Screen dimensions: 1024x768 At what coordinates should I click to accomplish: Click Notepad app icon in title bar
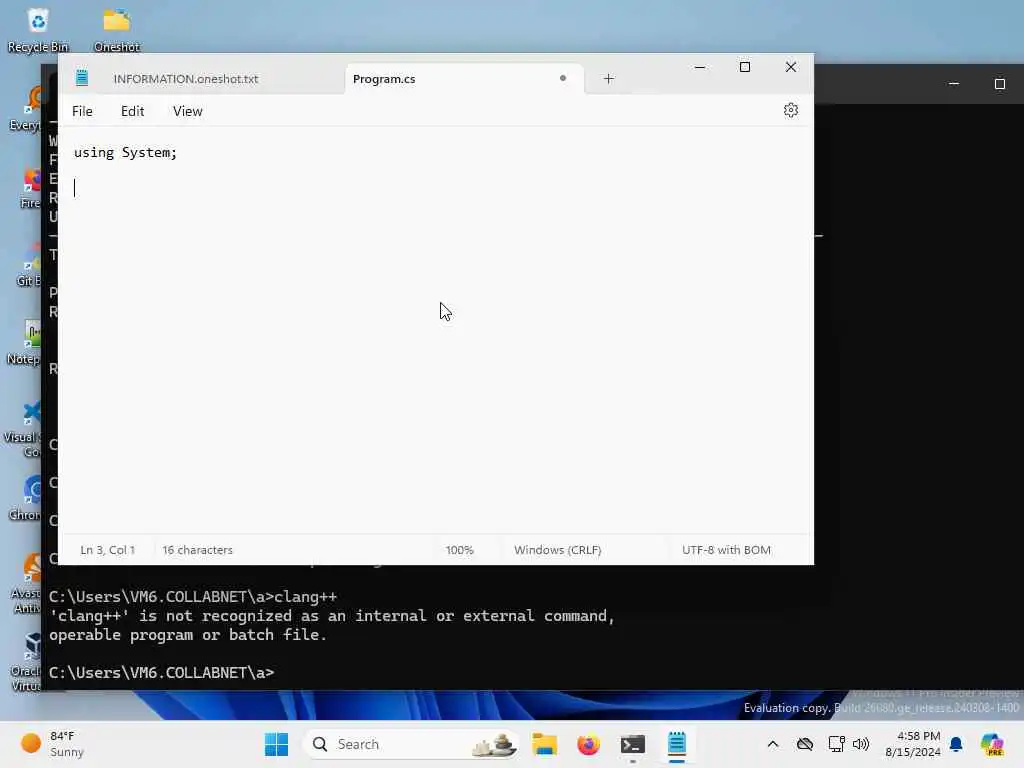point(82,78)
